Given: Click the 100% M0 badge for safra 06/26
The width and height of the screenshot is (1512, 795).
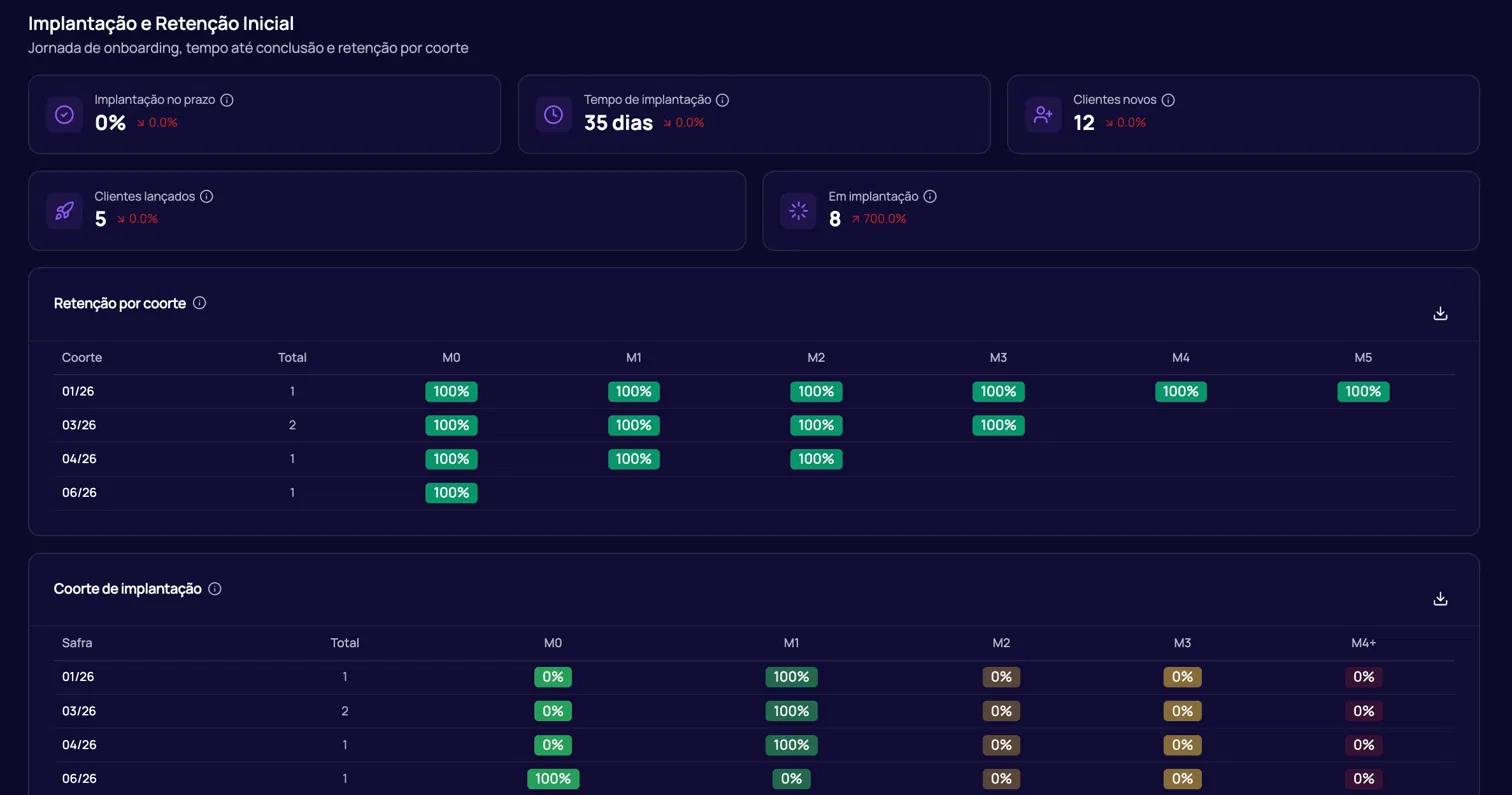Looking at the screenshot, I should [553, 779].
